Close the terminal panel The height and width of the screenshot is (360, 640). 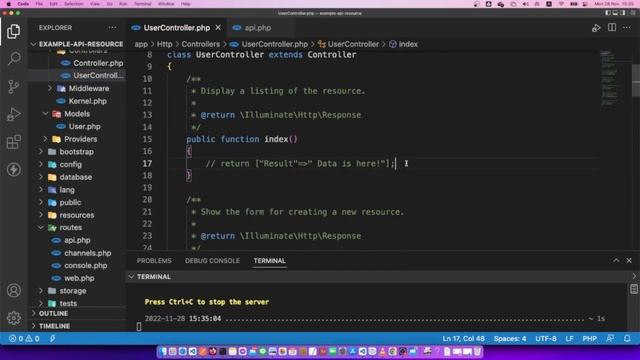tap(629, 260)
